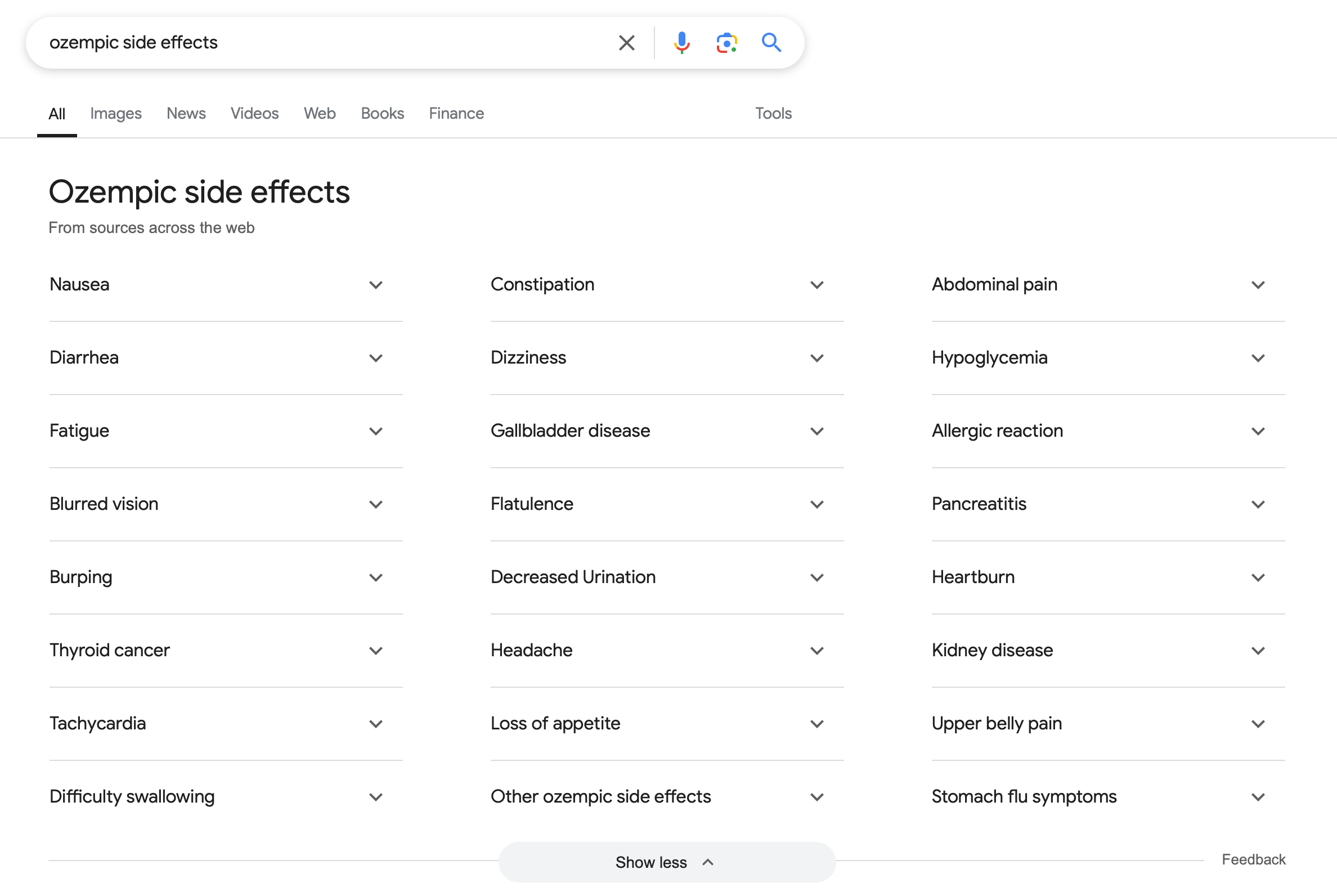
Task: Expand the Headache chevron
Action: click(817, 651)
